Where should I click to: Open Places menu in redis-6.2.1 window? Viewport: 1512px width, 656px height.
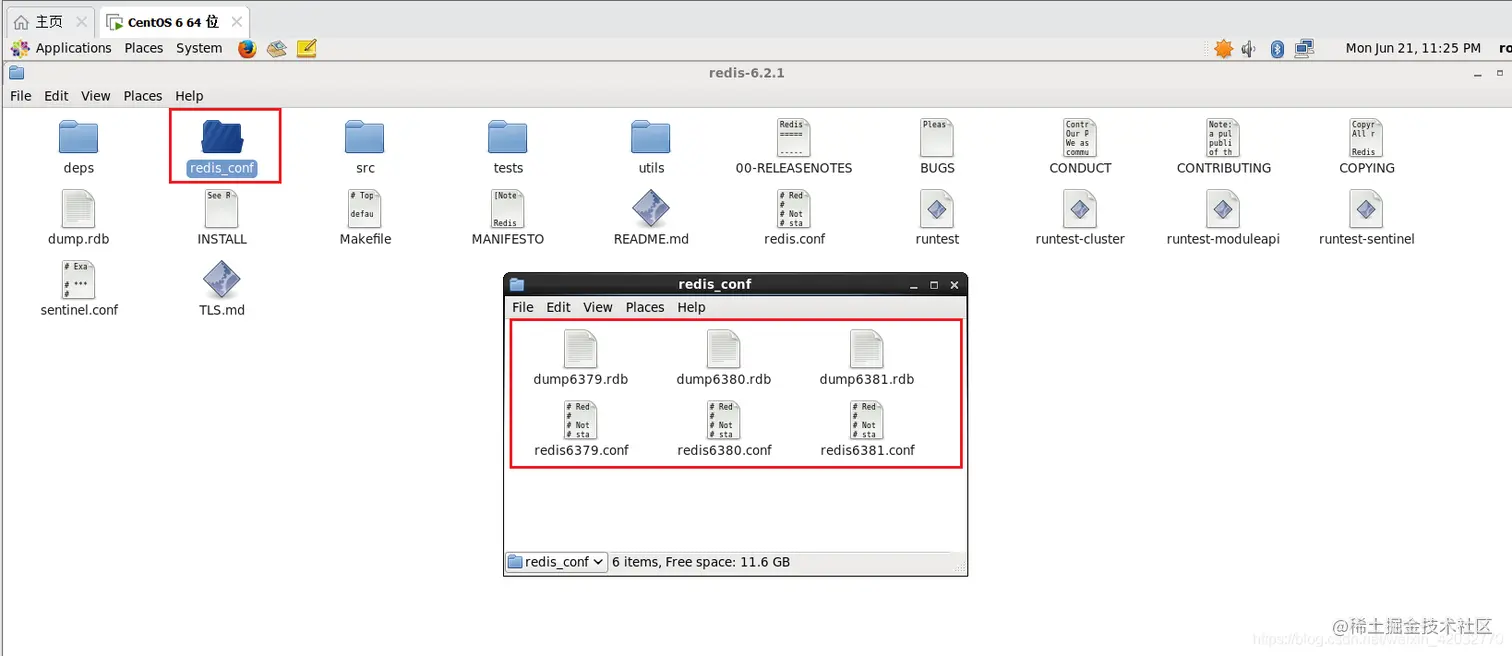click(143, 96)
